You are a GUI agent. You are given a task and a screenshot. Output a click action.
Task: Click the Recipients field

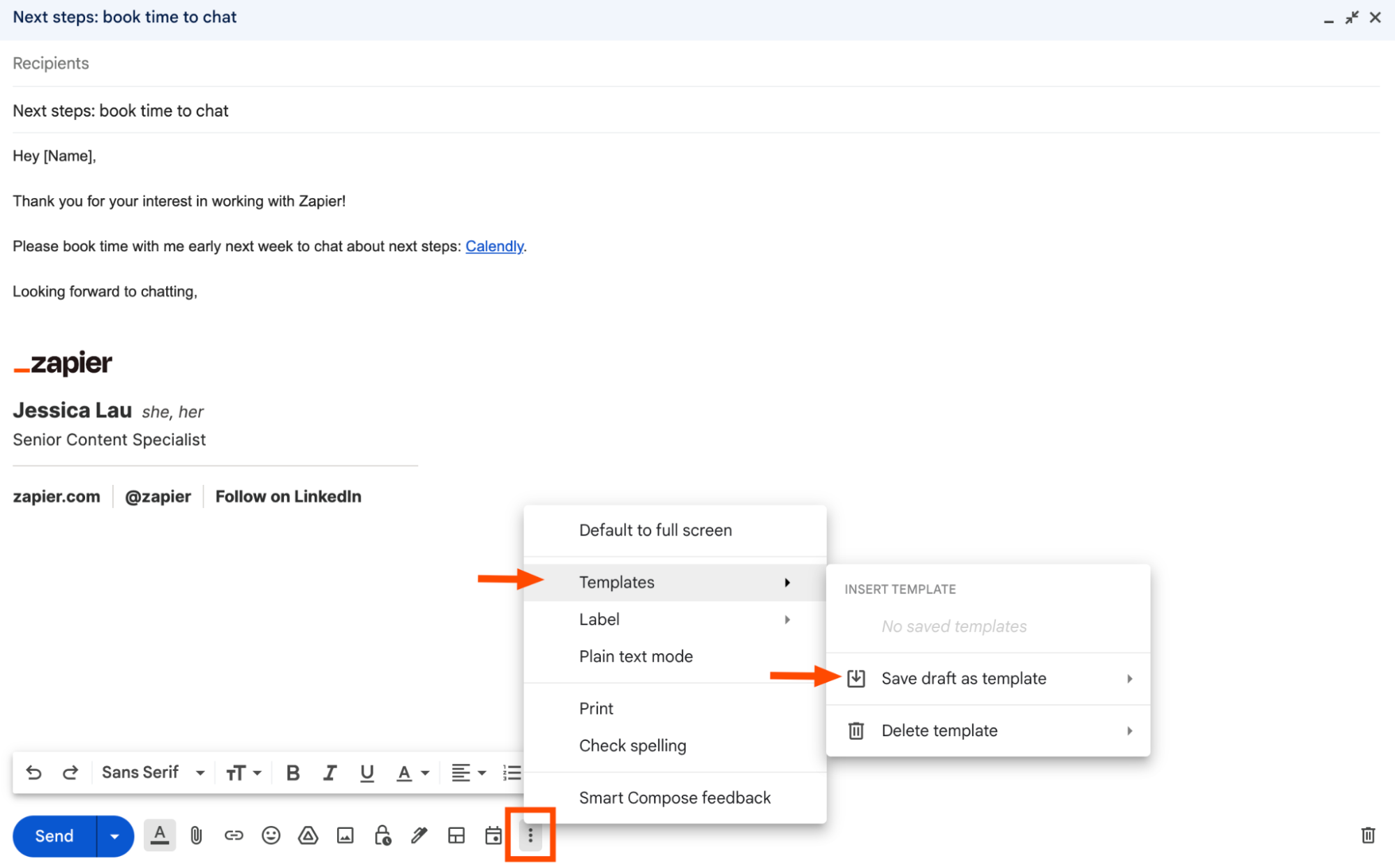click(x=696, y=63)
